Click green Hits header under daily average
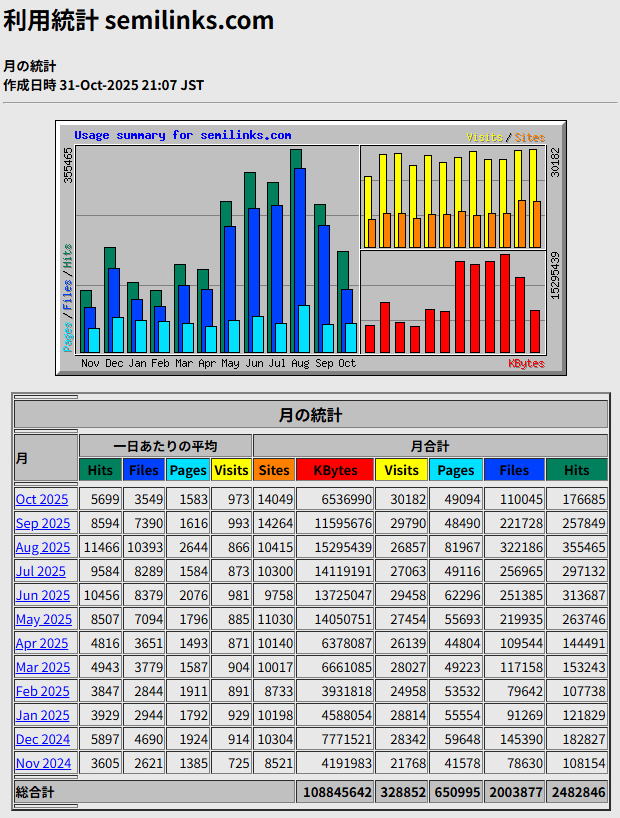Screen dimensions: 620x818 point(100,470)
